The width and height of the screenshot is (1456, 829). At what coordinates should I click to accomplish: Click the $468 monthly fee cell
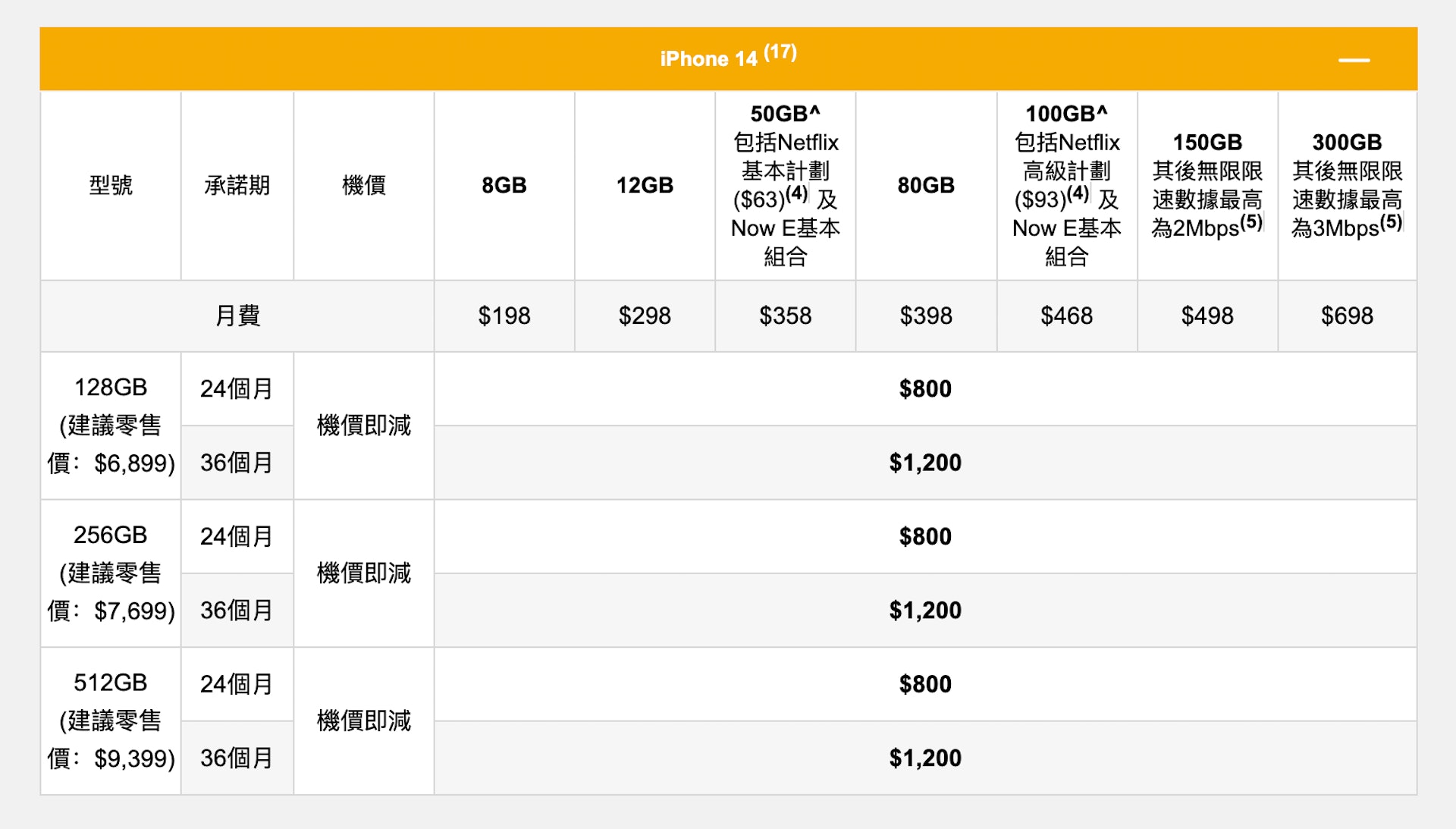click(1066, 316)
